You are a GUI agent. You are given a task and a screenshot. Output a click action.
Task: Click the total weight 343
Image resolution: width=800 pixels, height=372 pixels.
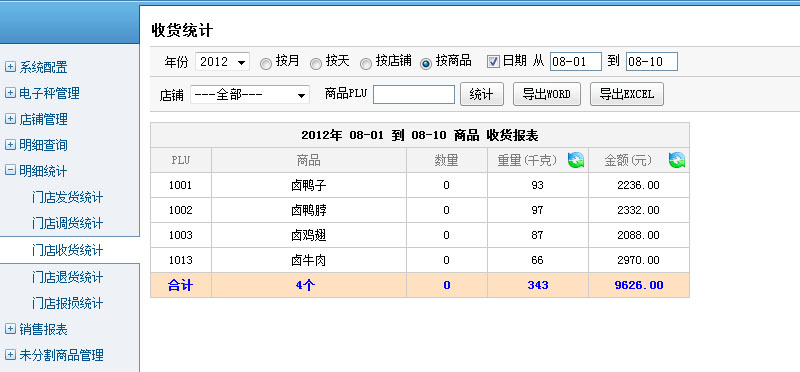coord(538,285)
